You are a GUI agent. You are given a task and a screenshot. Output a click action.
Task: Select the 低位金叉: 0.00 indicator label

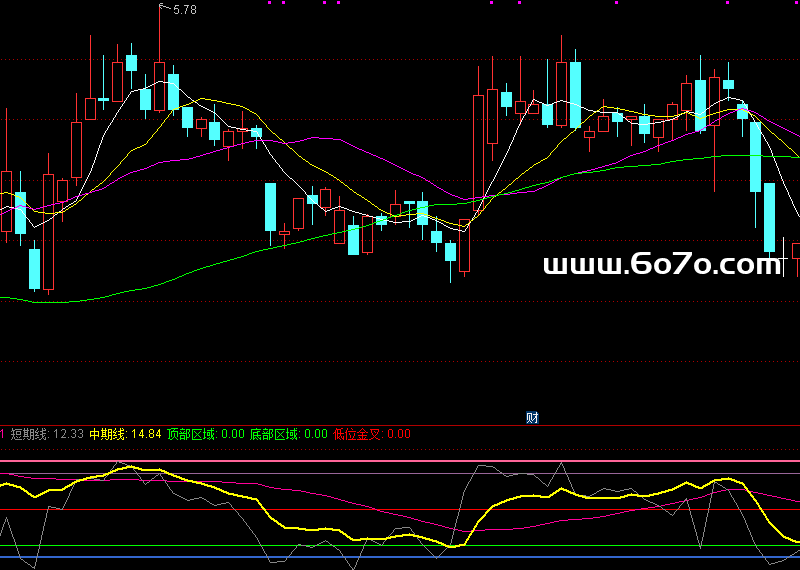pos(372,434)
